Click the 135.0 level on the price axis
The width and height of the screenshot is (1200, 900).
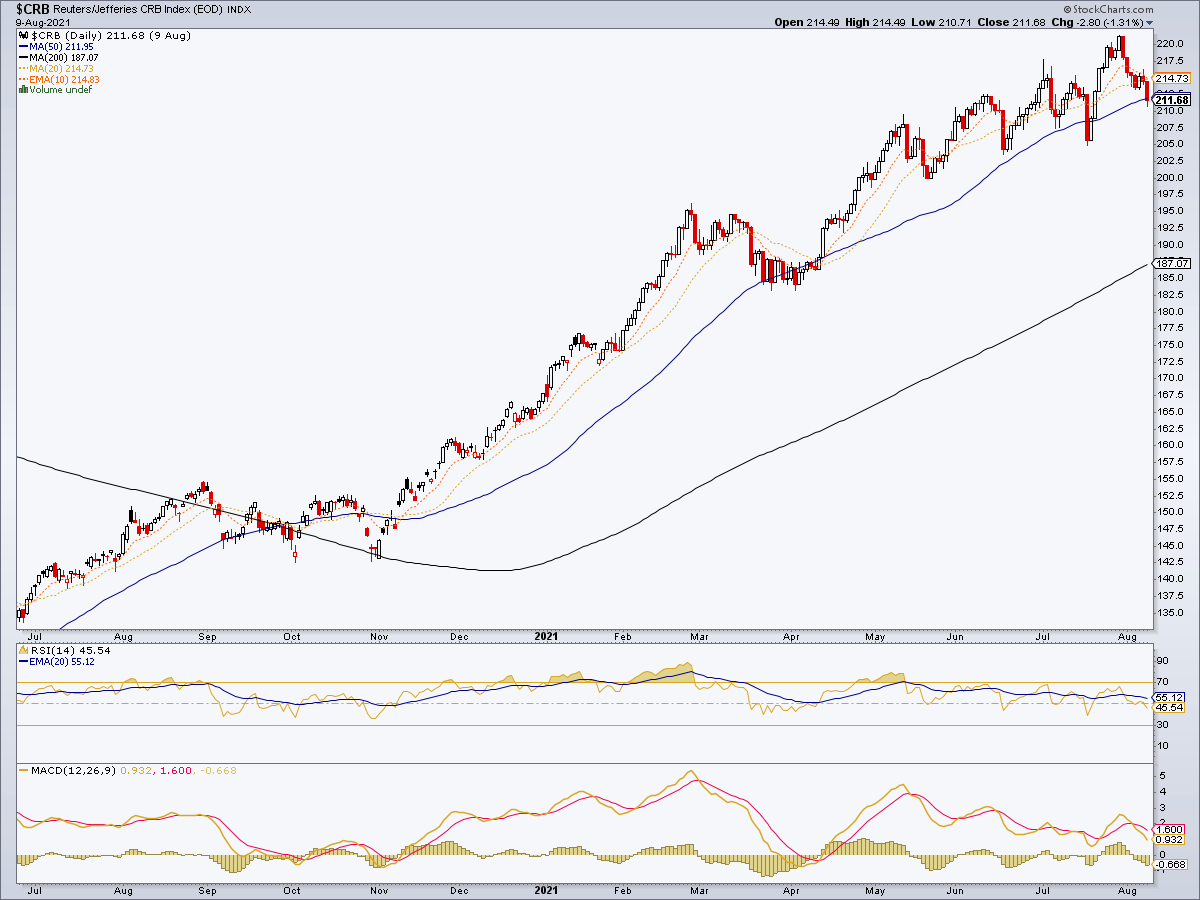[1170, 612]
